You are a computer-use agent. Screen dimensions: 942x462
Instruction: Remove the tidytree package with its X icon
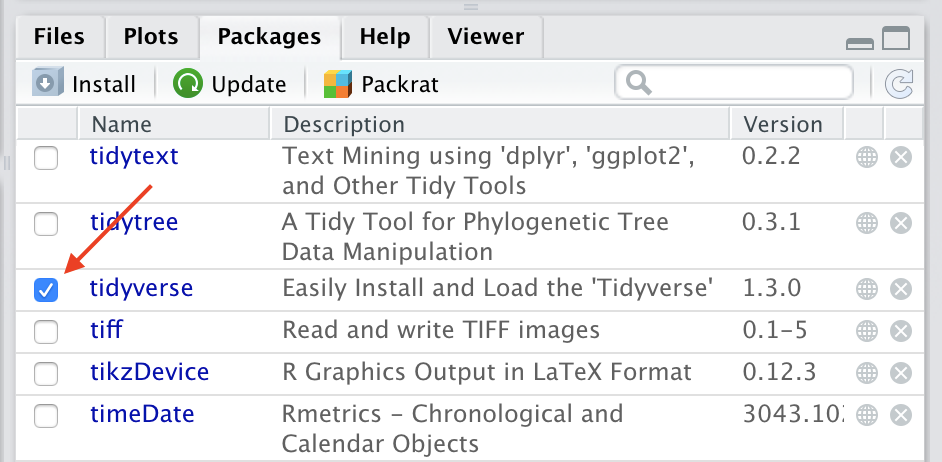coord(901,223)
